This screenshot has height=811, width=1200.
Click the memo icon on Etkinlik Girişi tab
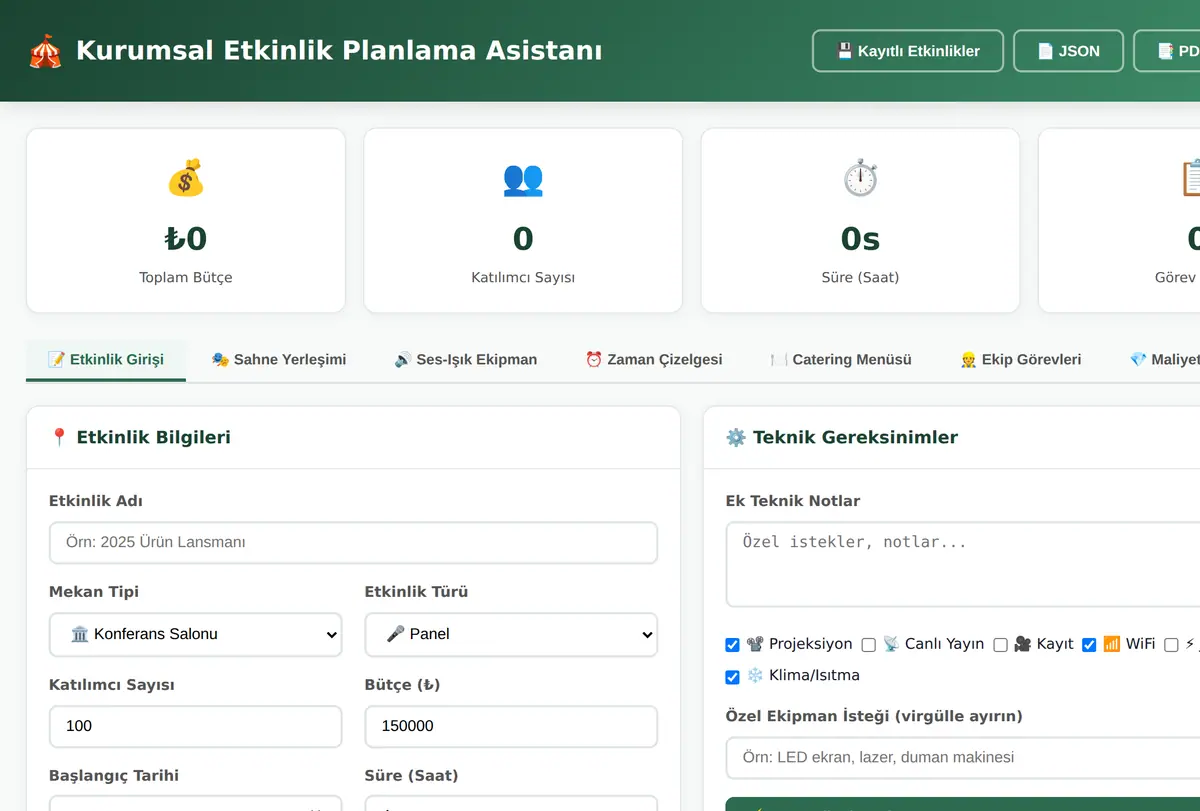[x=57, y=359]
